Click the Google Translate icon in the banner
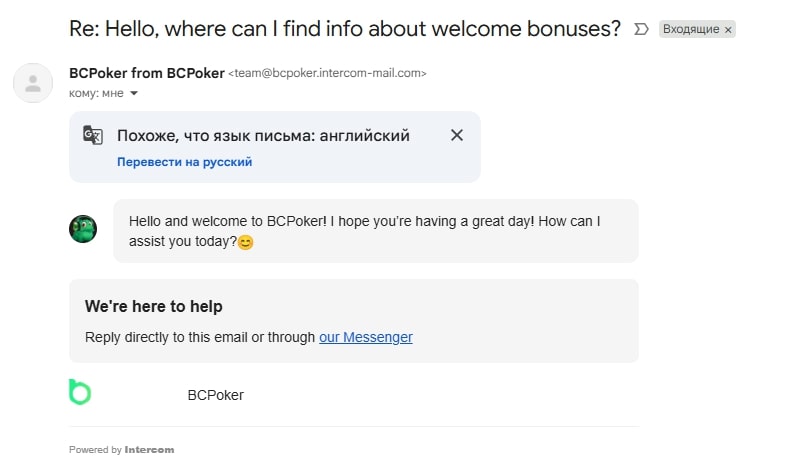794x468 pixels. point(93,136)
